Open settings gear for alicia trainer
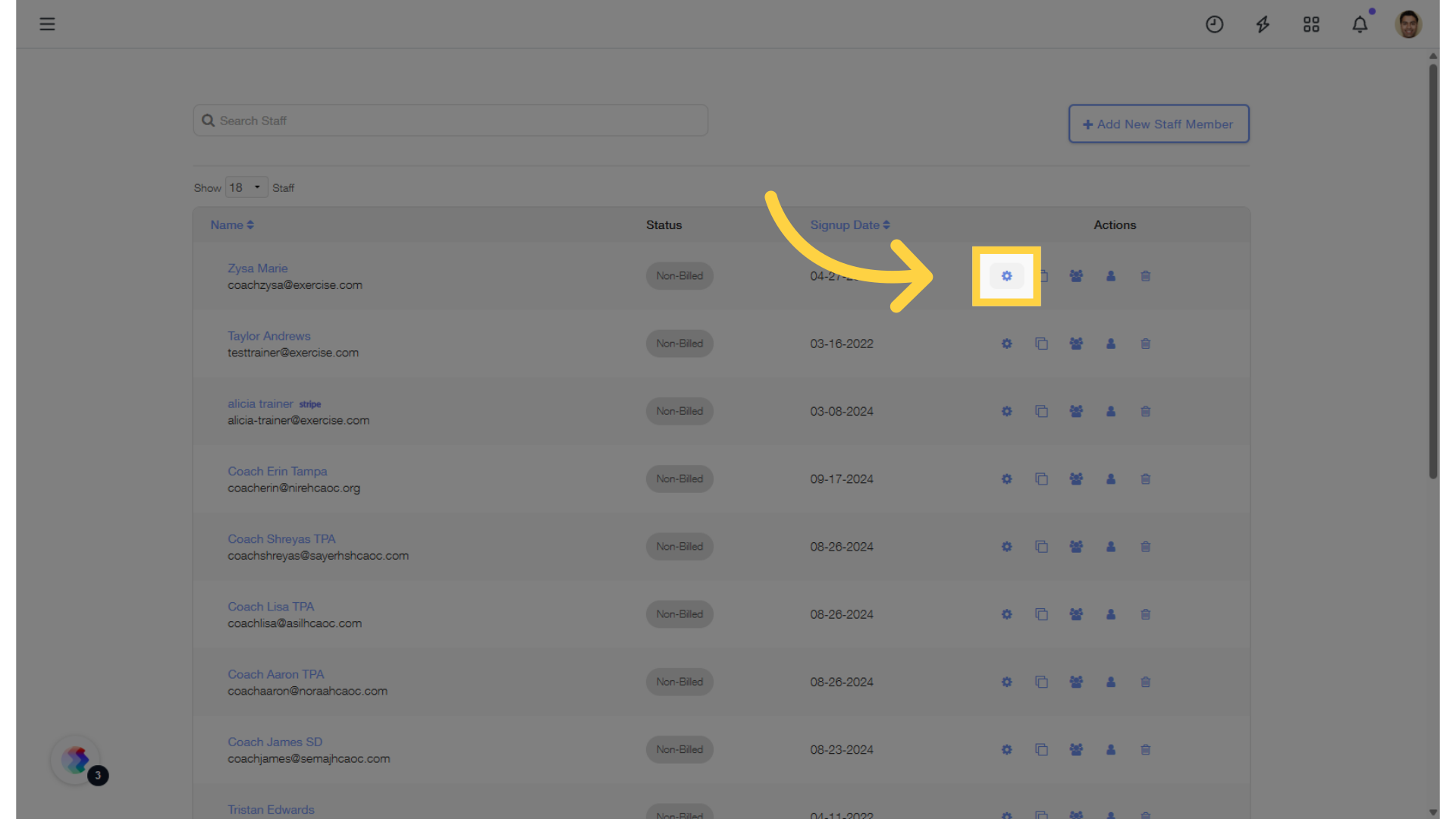The width and height of the screenshot is (1456, 819). click(1006, 411)
